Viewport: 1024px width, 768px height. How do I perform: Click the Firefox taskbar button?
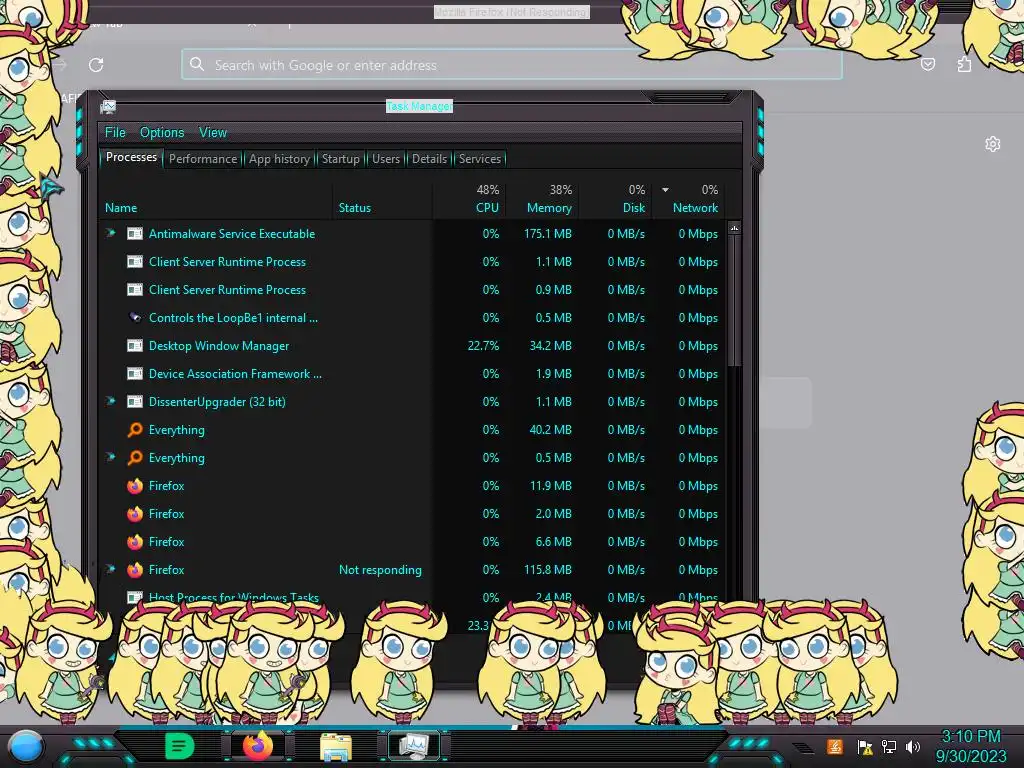click(x=258, y=746)
